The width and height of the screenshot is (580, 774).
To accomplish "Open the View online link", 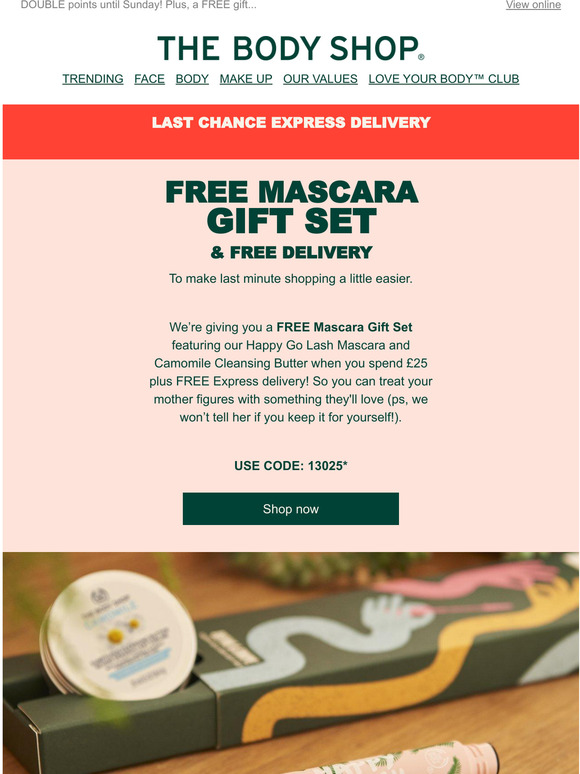I will click(533, 5).
